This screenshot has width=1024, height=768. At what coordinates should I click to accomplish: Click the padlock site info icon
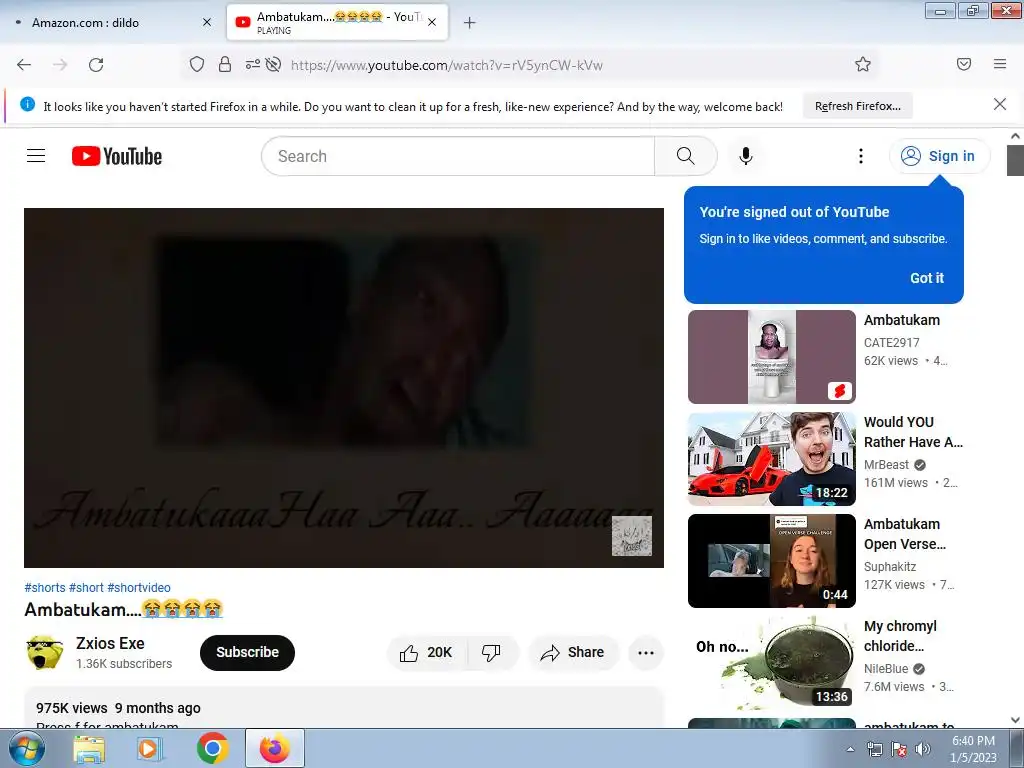pos(225,64)
